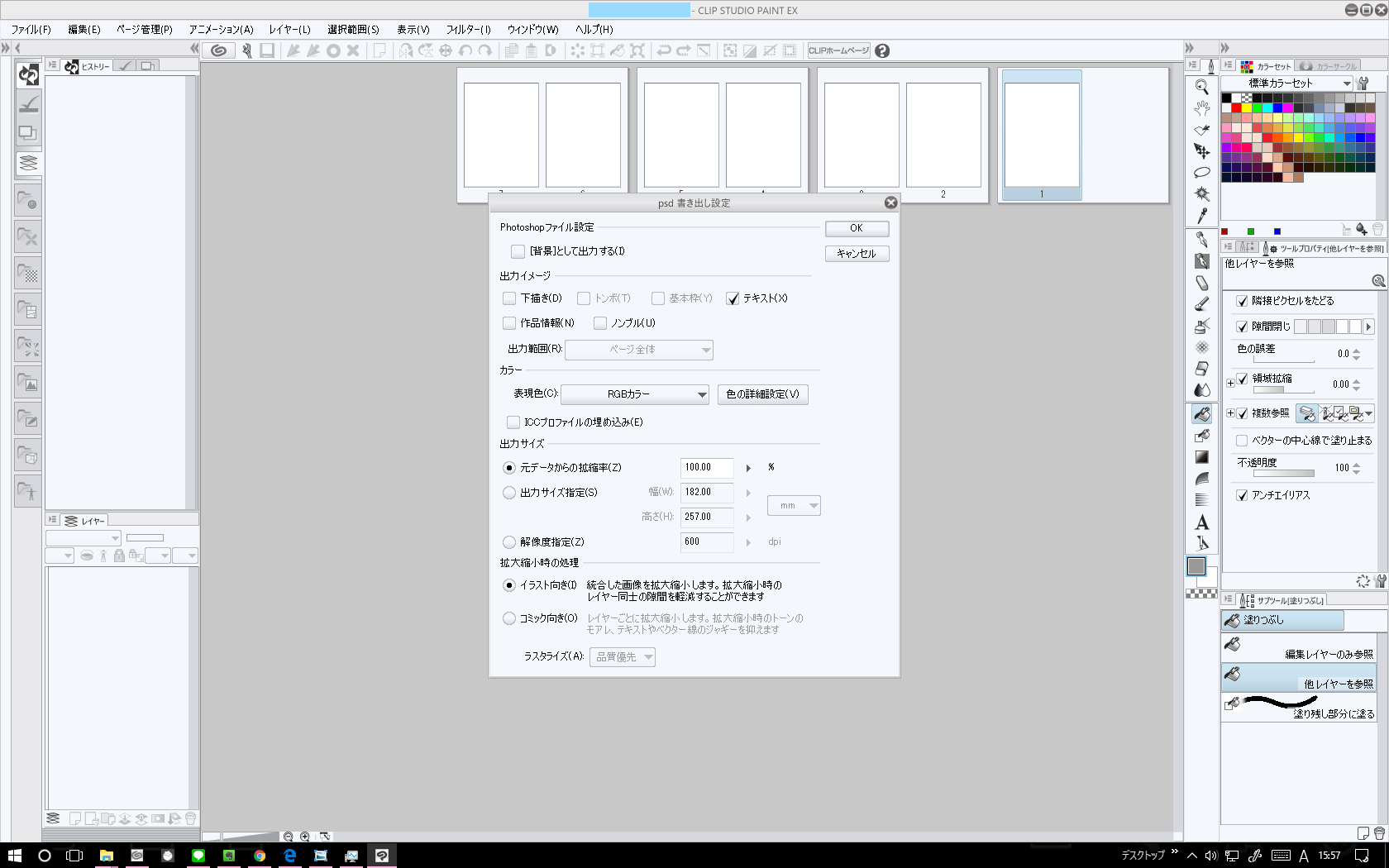
Task: Open 複数参照 options dropdown arrow
Action: (x=1369, y=413)
